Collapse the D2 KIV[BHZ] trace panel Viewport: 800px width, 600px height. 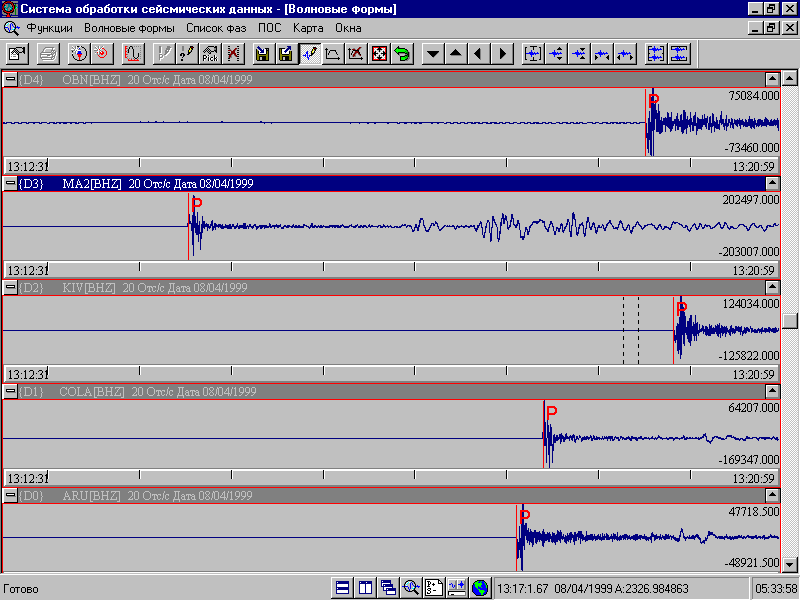tap(10, 287)
